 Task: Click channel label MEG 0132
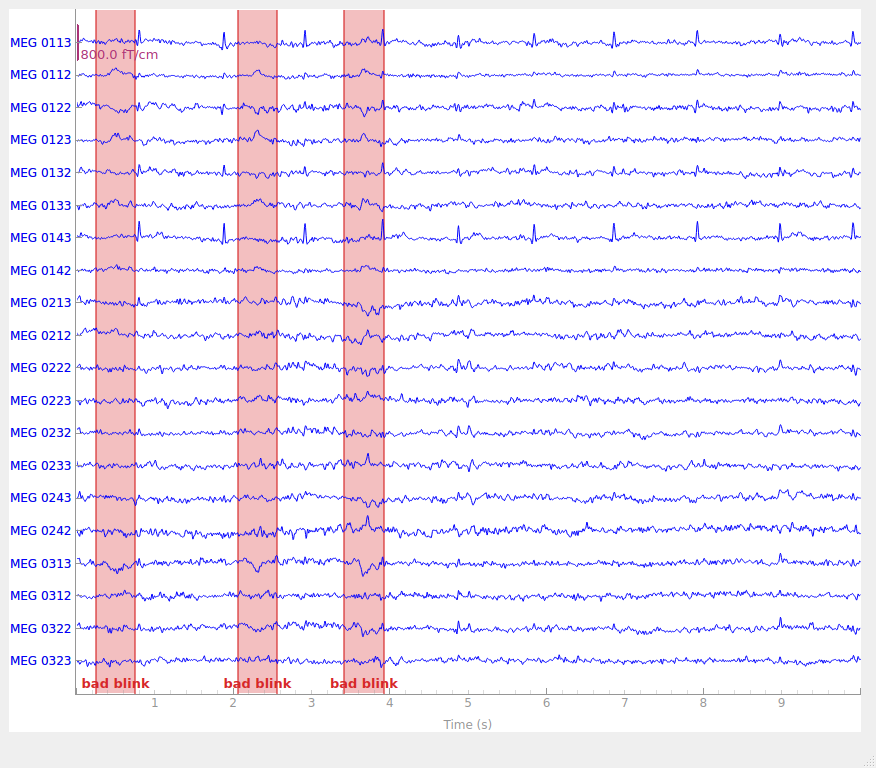[41, 173]
